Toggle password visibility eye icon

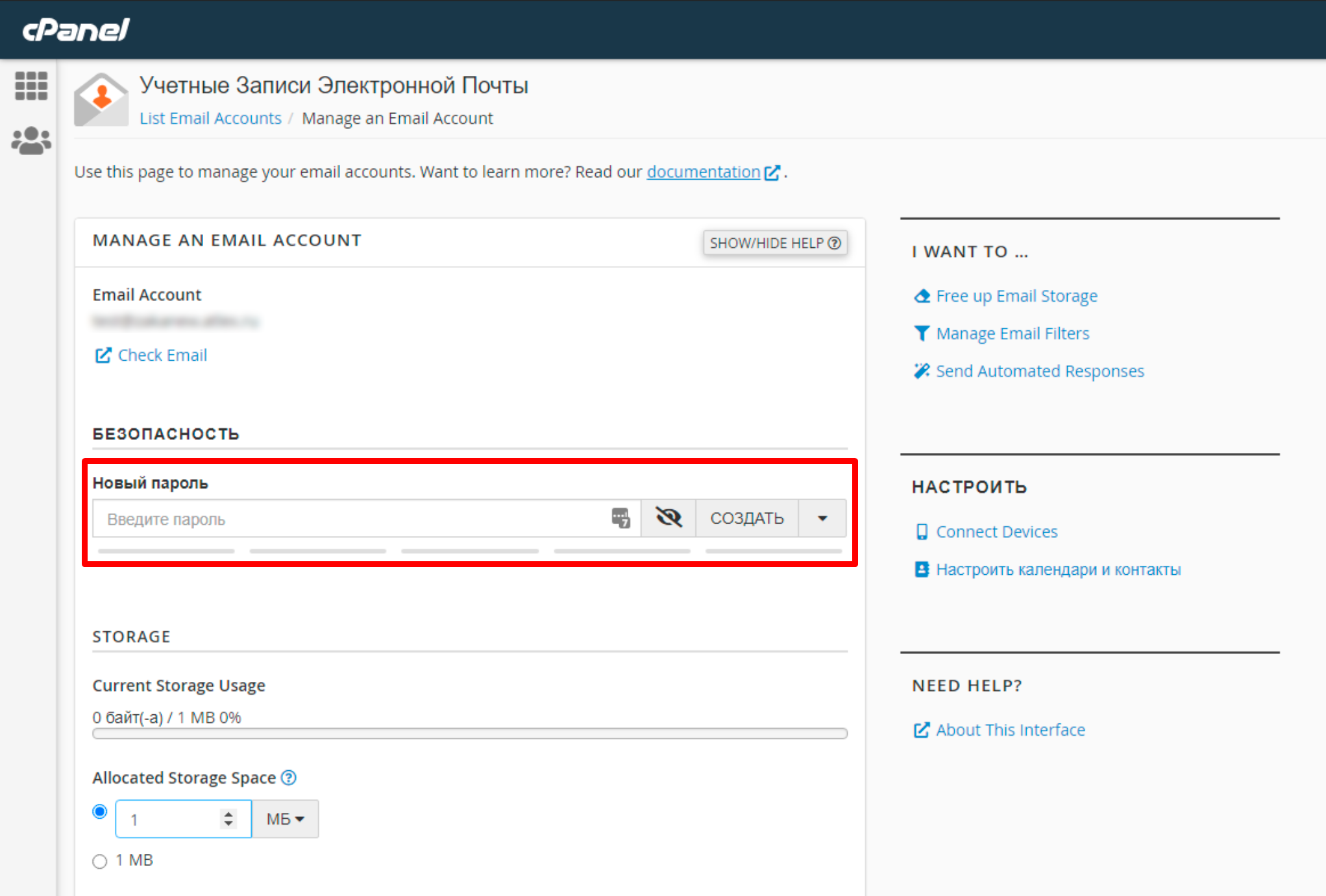(x=668, y=518)
